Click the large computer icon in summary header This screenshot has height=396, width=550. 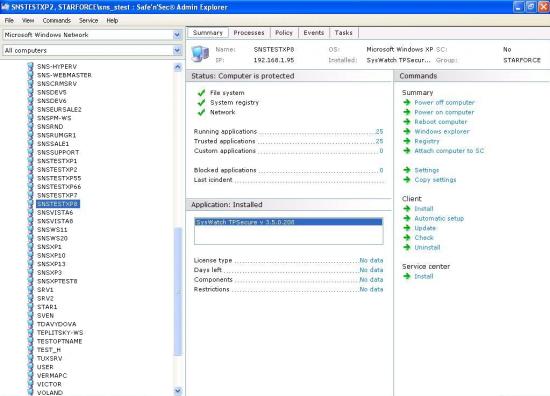[x=200, y=54]
